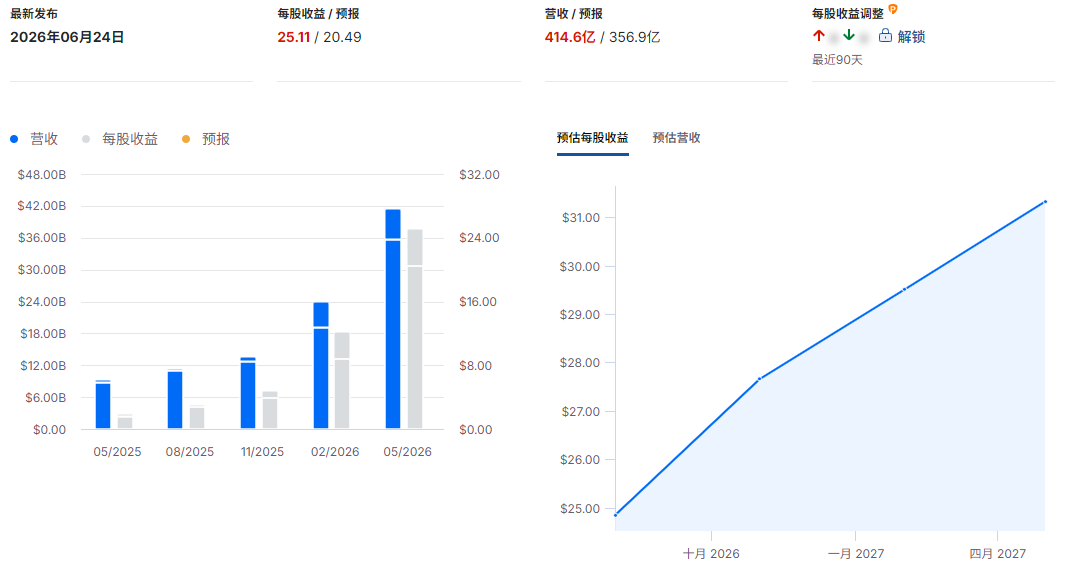The image size is (1066, 568).
Task: Select the 05/2025 grey EPS bar
Action: coord(125,422)
